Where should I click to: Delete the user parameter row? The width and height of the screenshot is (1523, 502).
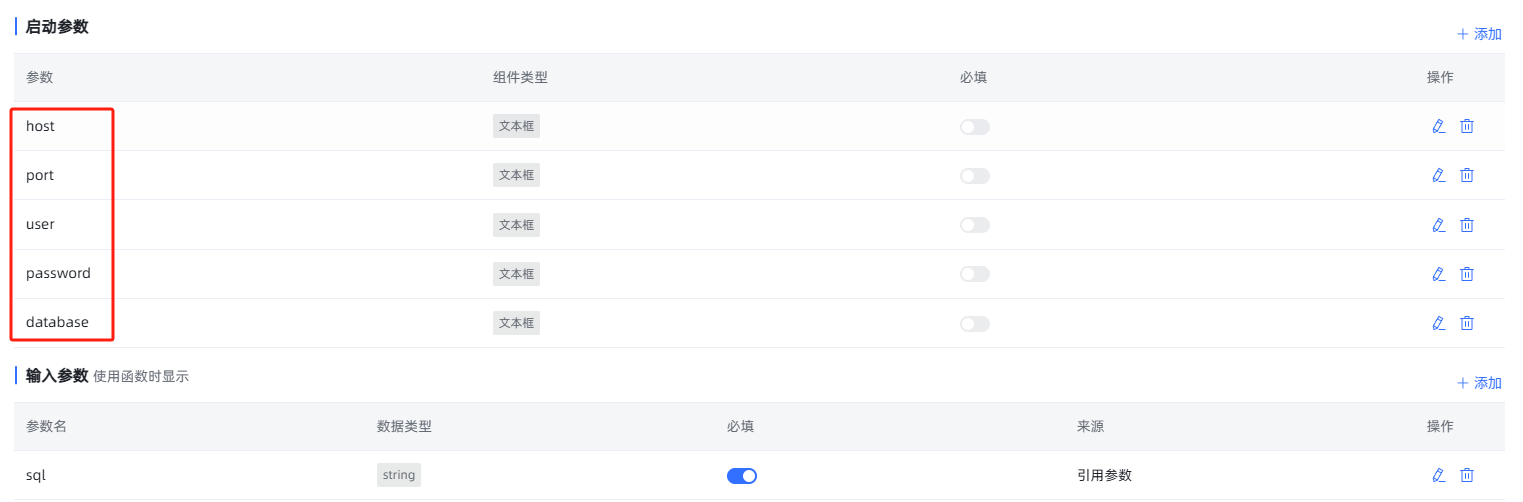coord(1467,225)
